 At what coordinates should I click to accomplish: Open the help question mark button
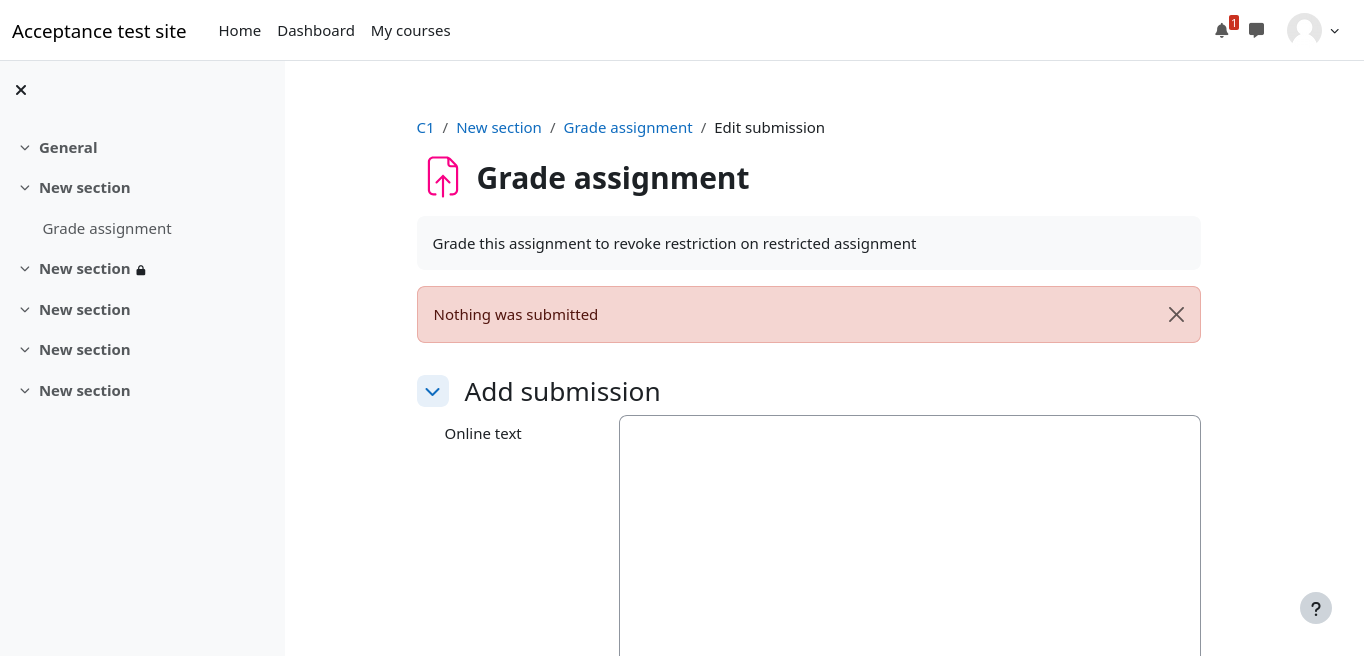[1315, 608]
